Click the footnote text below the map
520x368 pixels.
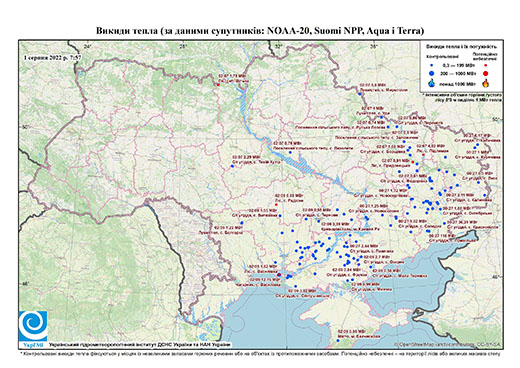pyautogui.click(x=260, y=353)
